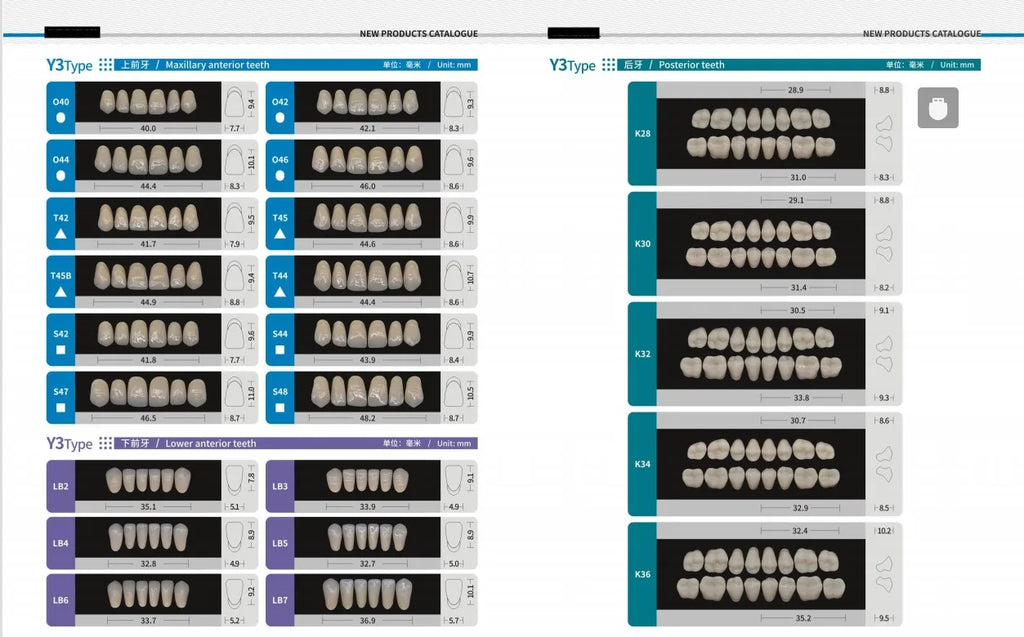This screenshot has width=1024, height=637.
Task: Click the 48.2 width value under S48
Action: click(x=368, y=418)
